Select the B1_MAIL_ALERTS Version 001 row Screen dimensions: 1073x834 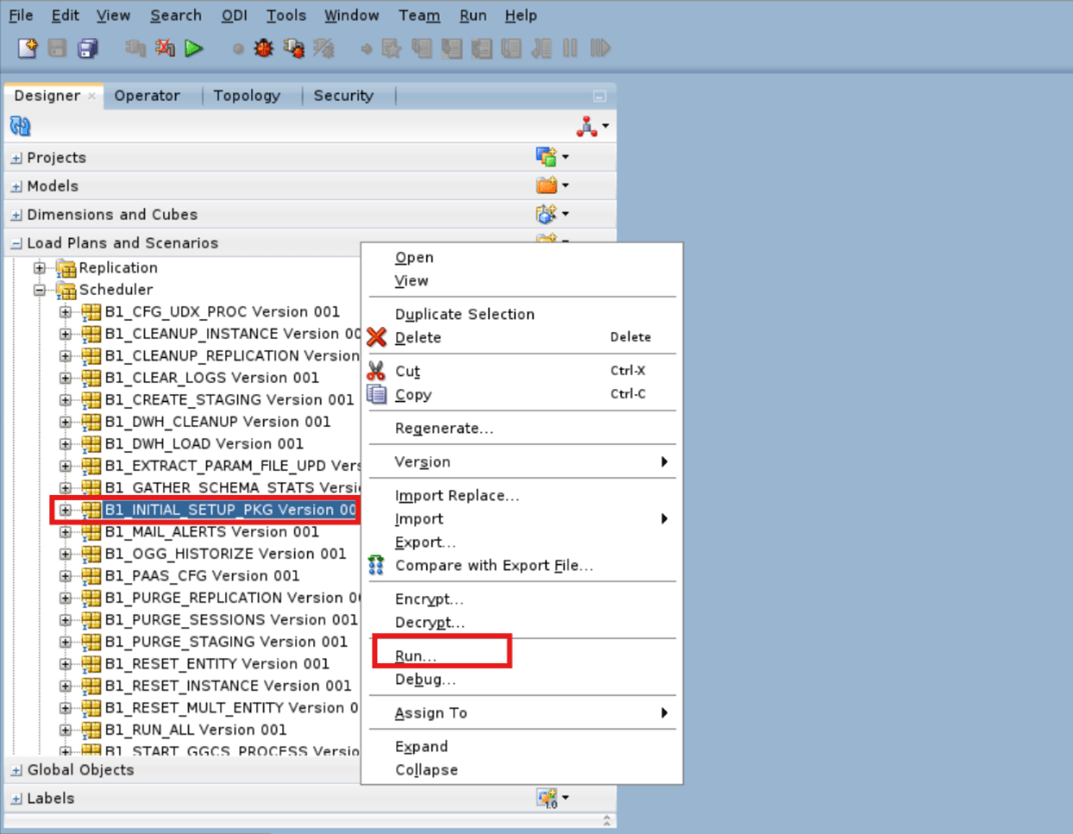point(211,532)
